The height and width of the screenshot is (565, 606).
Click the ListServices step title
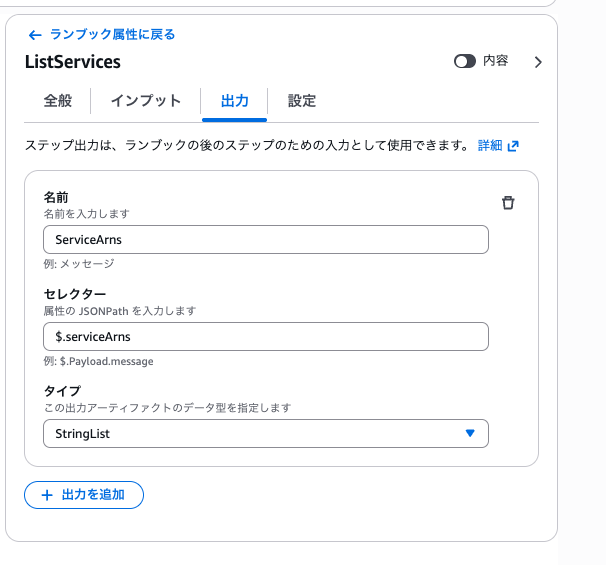(72, 62)
